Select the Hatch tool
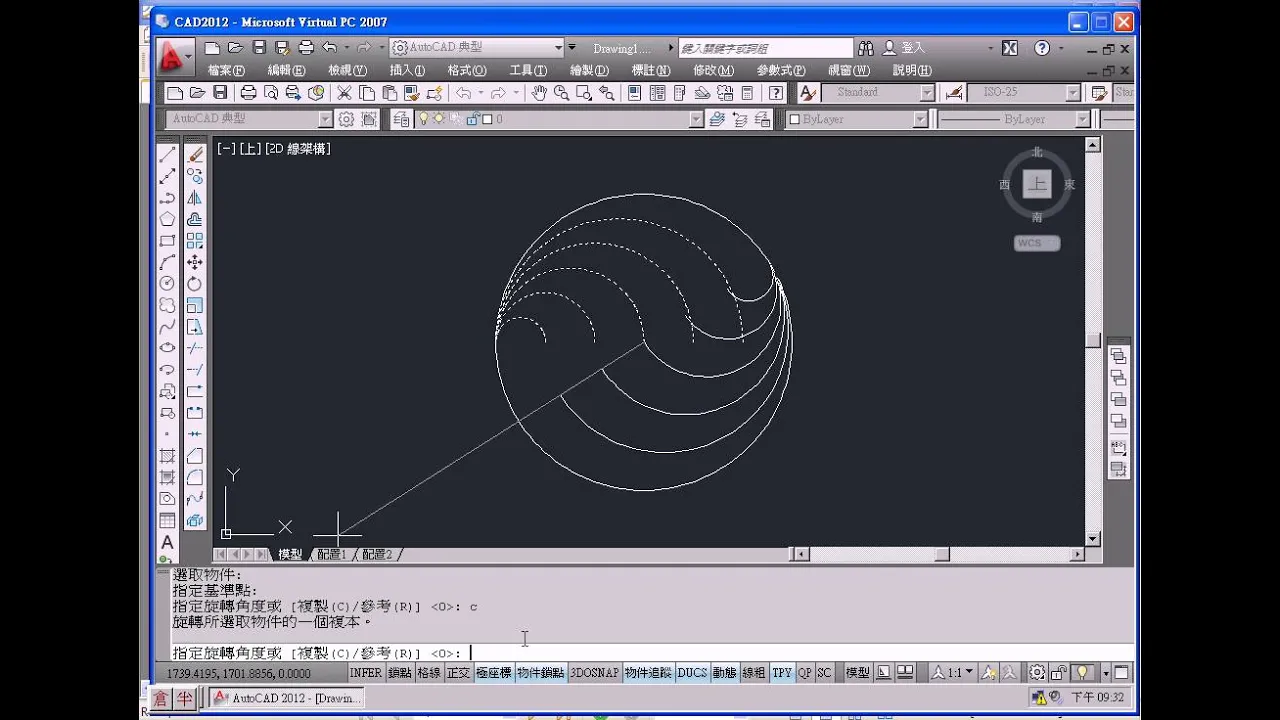This screenshot has height=720, width=1280. point(167,456)
